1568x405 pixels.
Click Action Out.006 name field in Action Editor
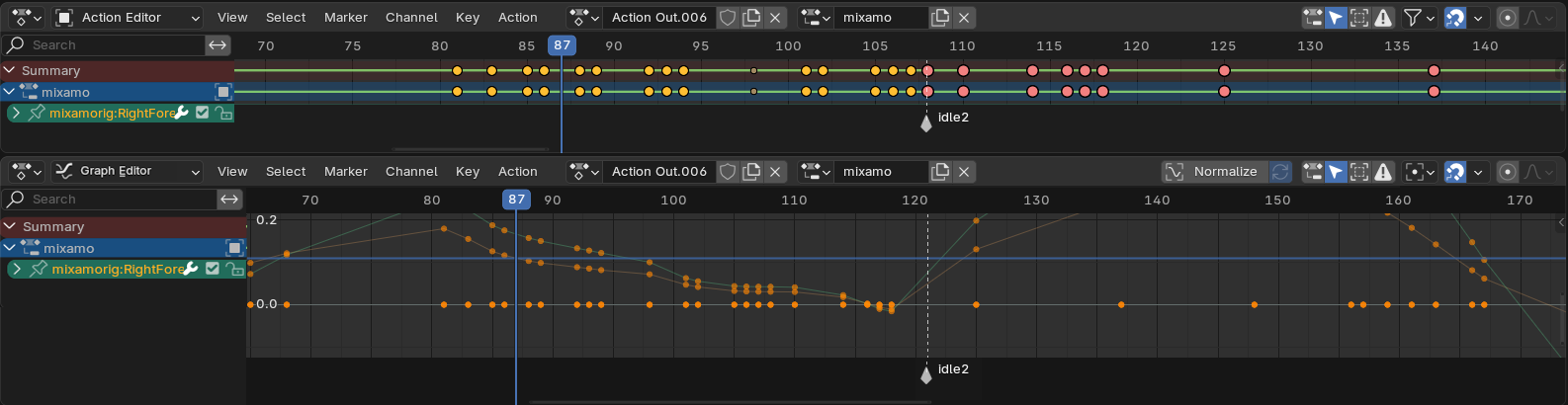659,17
